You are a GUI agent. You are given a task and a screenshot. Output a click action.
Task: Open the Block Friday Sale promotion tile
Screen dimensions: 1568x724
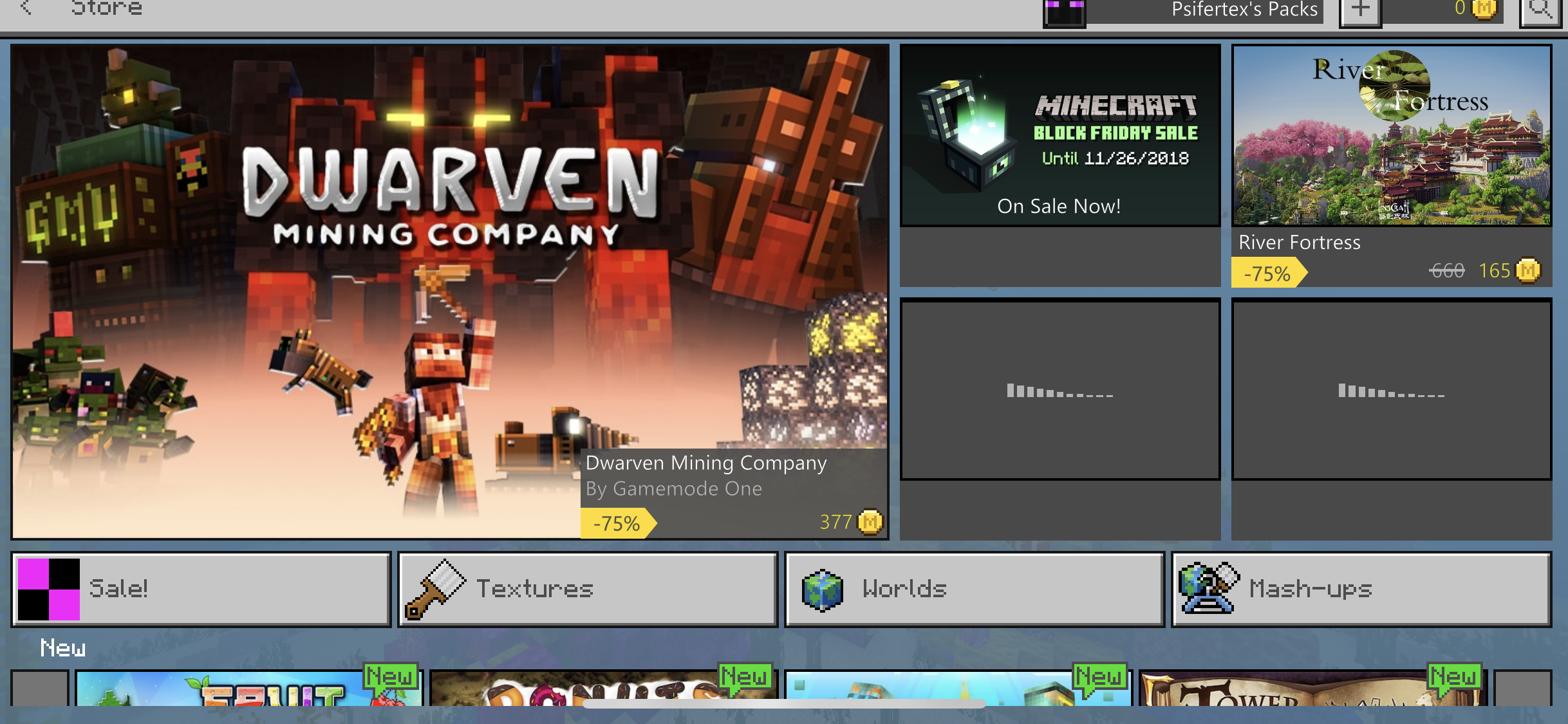coord(1059,135)
